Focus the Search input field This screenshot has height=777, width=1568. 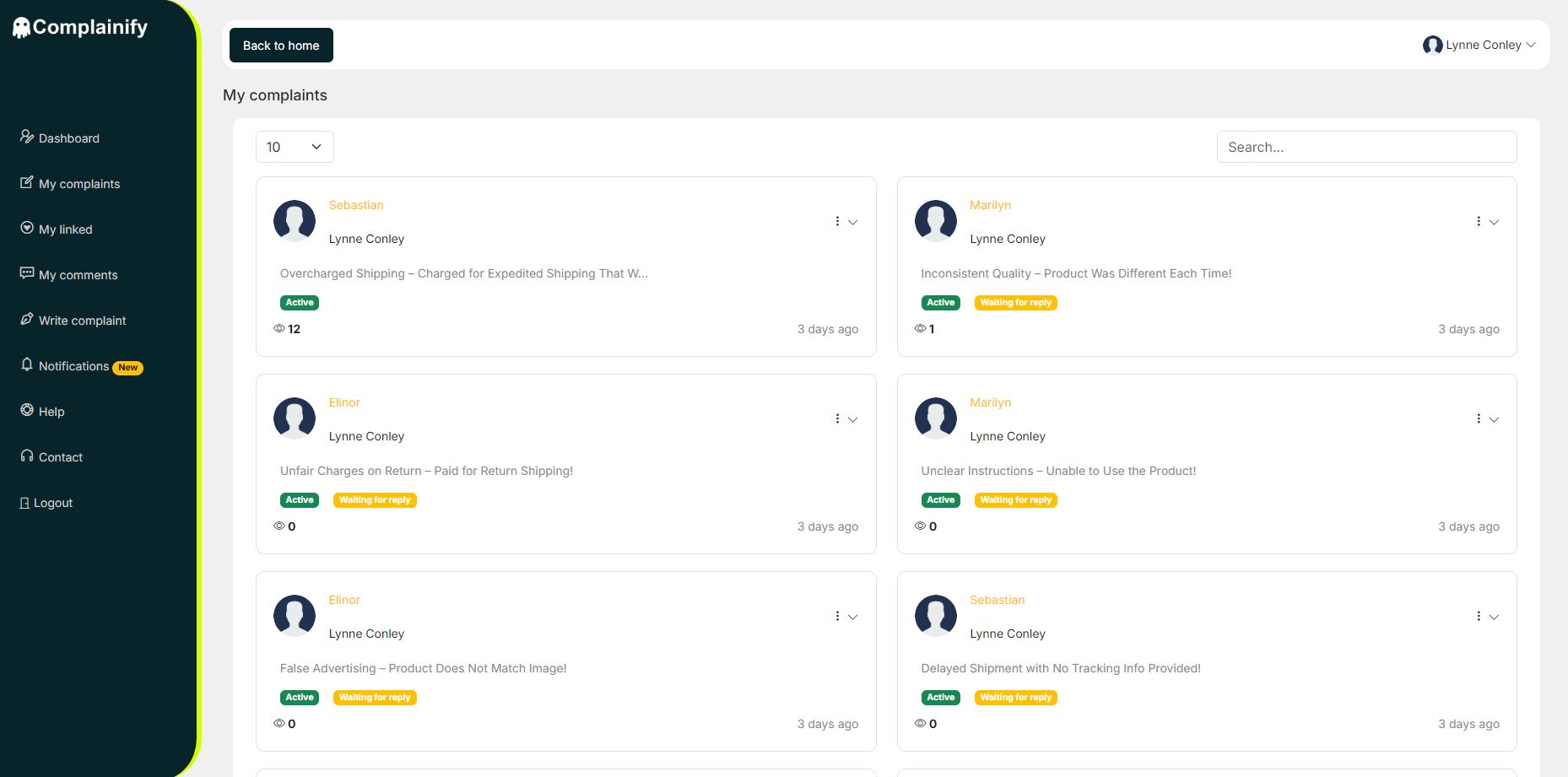coord(1366,147)
